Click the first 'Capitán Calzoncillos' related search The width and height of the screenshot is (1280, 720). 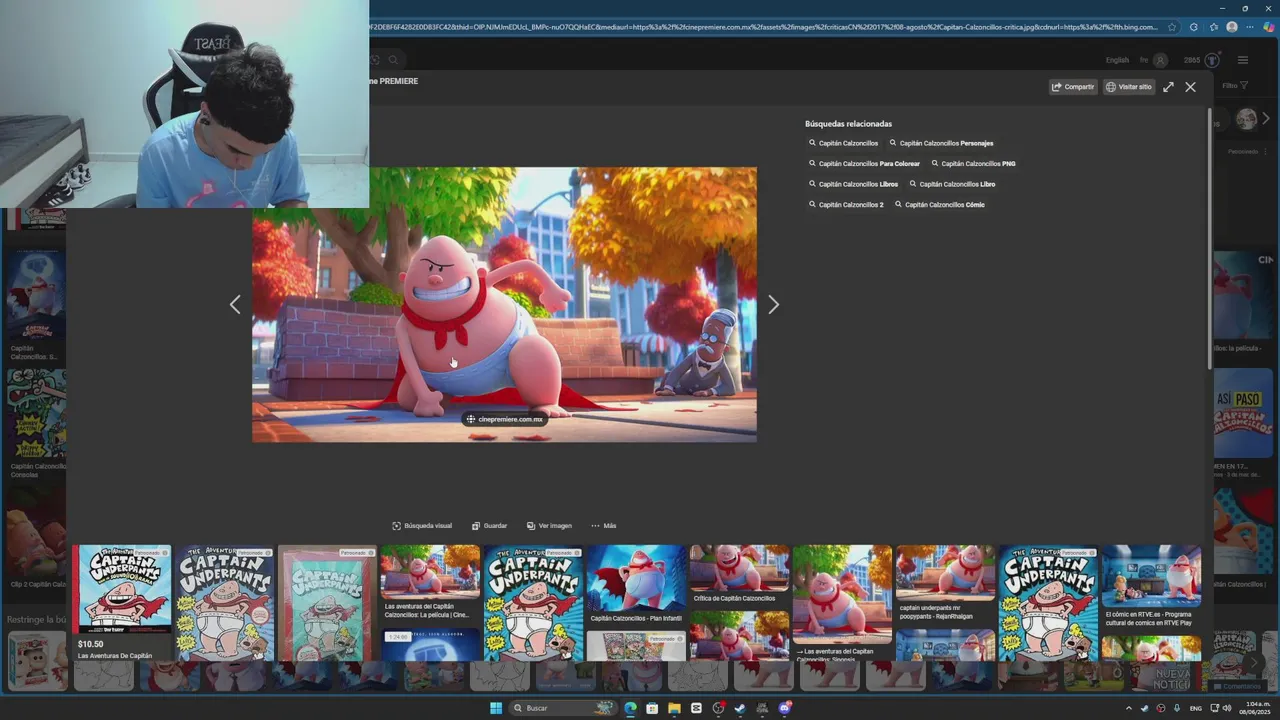click(x=843, y=143)
